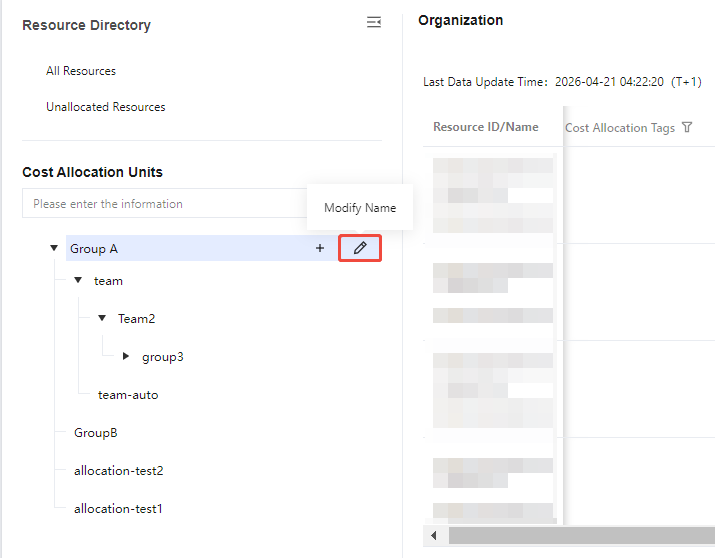
Task: Click the pencil Modify Name icon
Action: [x=360, y=248]
